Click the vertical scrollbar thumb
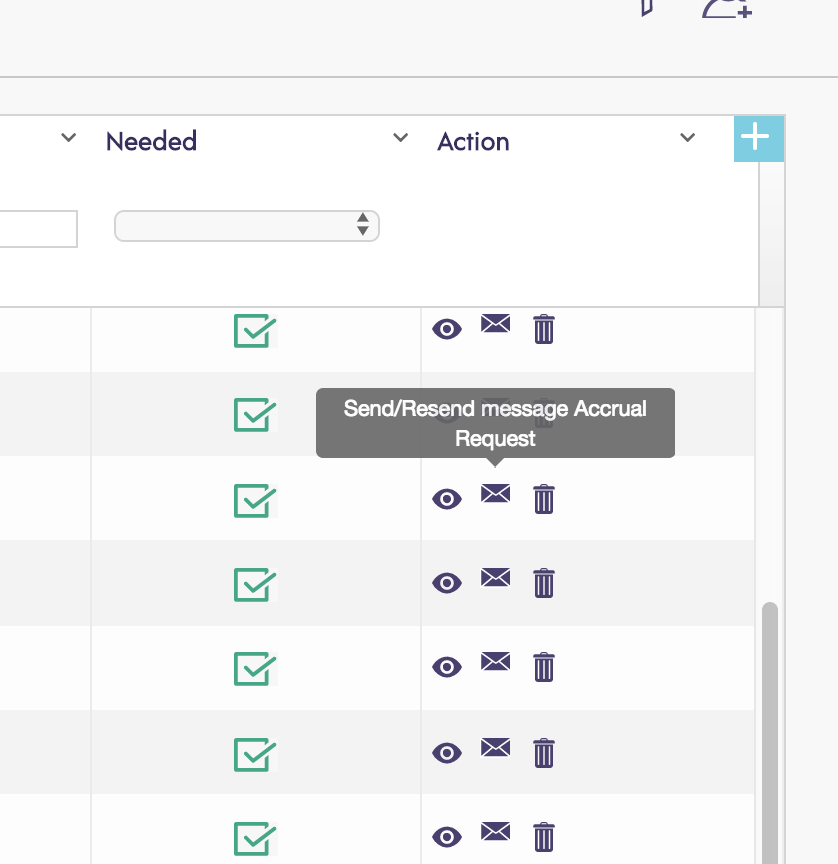The height and width of the screenshot is (864, 838). (769, 730)
